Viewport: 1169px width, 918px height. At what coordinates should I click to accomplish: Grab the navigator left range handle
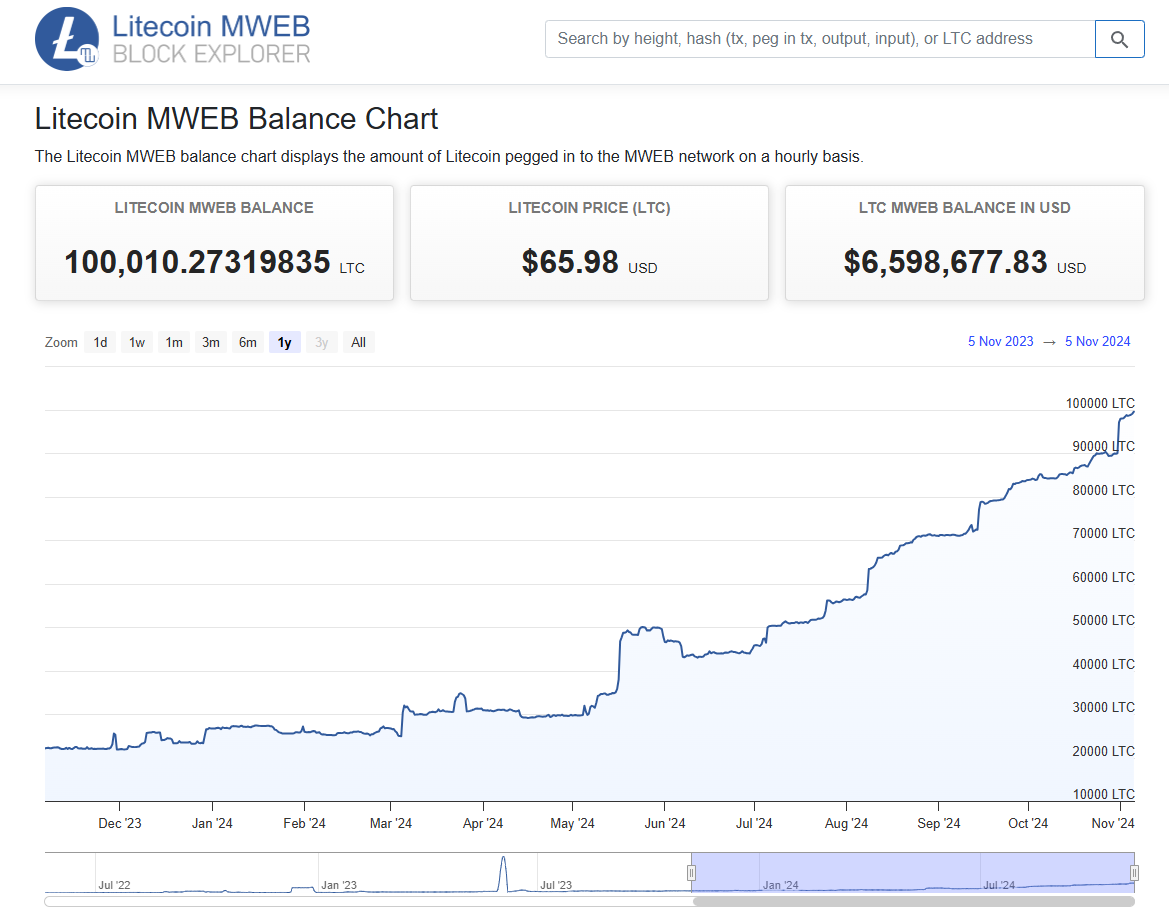pyautogui.click(x=691, y=873)
